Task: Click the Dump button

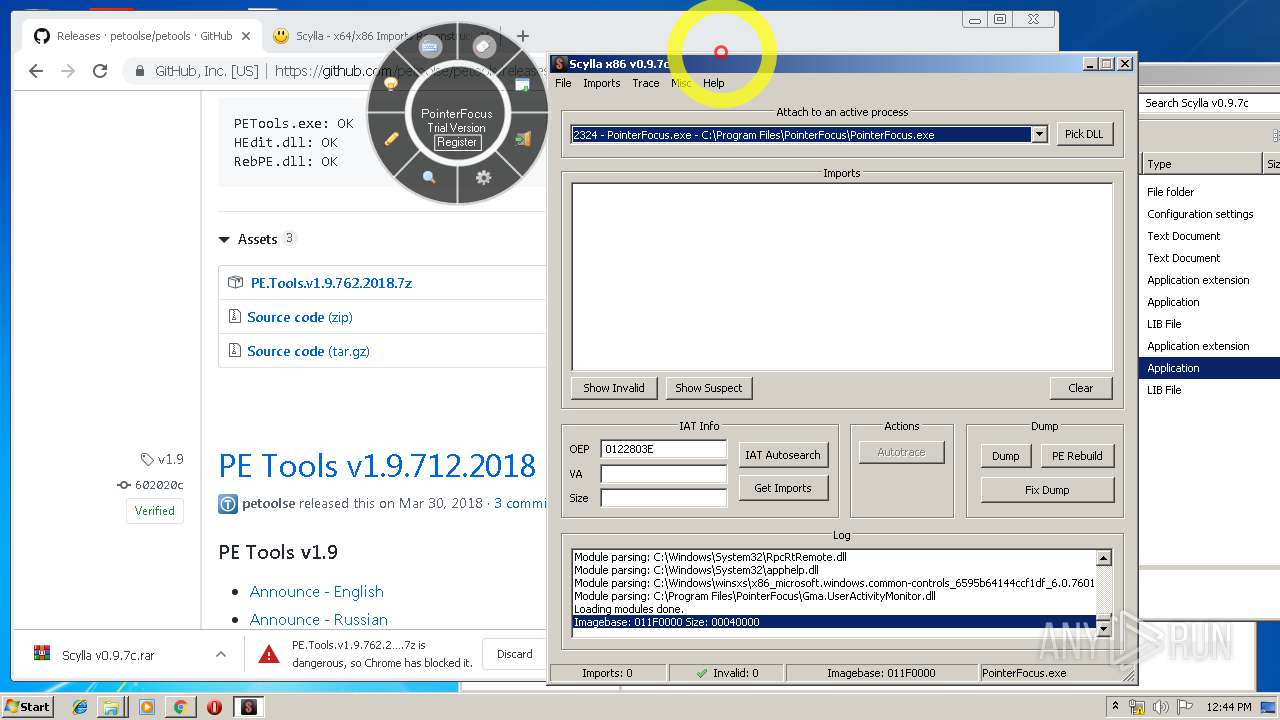Action: [x=1006, y=456]
